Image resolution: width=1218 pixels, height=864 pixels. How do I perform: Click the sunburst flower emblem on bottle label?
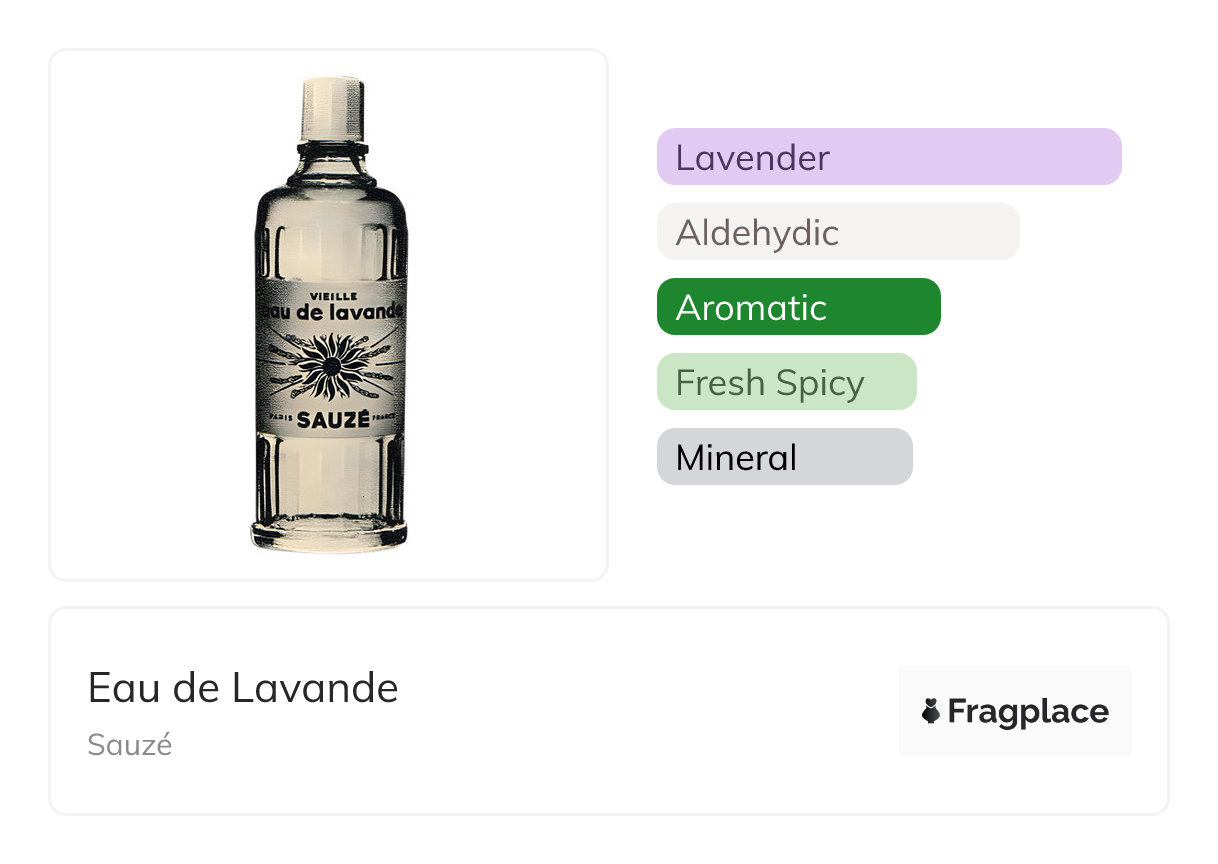coord(330,367)
